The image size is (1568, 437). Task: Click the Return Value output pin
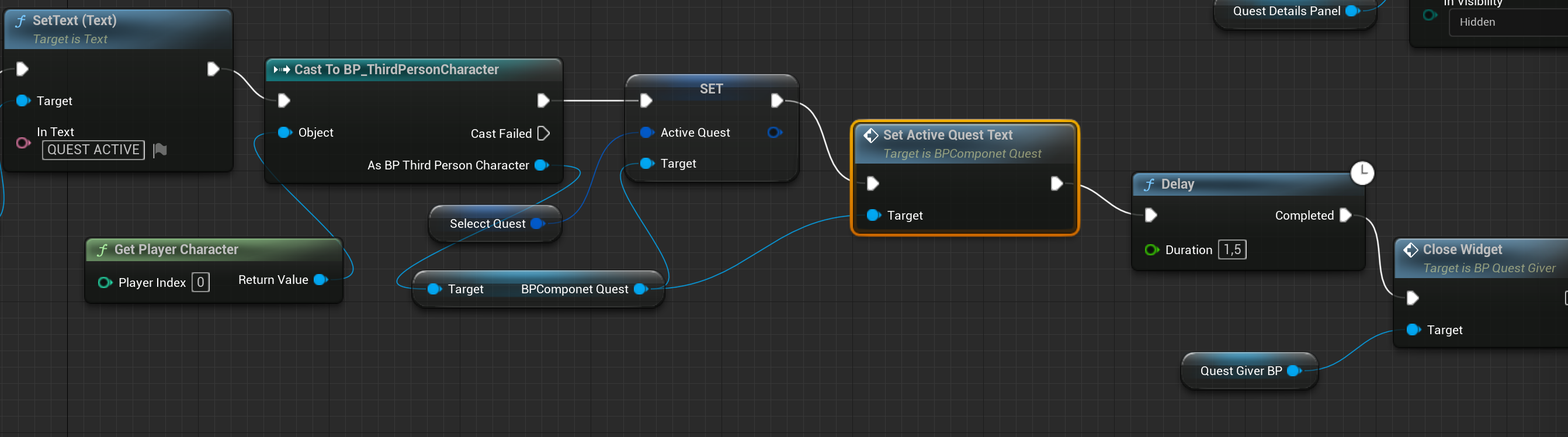tap(321, 280)
